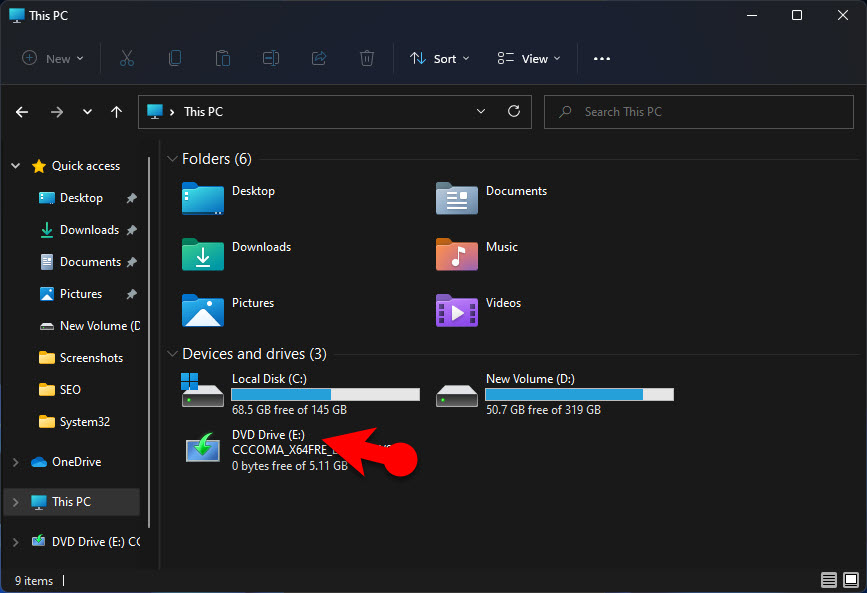Expand DVD Drive (E:) tree node
Image resolution: width=867 pixels, height=593 pixels.
pyautogui.click(x=15, y=542)
